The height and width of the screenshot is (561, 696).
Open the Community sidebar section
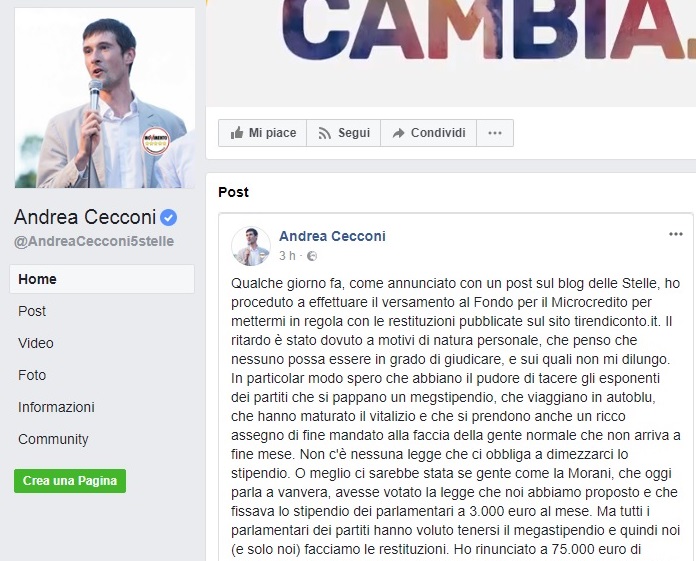click(53, 439)
